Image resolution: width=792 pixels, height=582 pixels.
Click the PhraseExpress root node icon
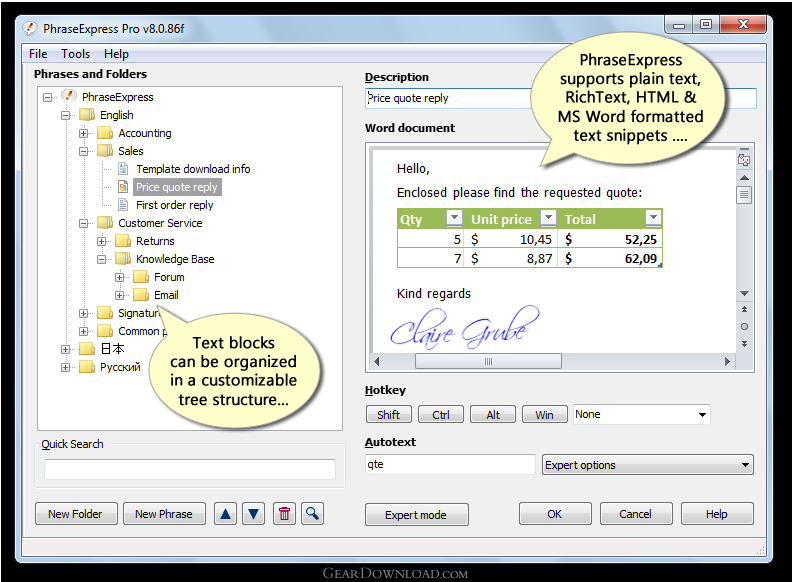69,96
